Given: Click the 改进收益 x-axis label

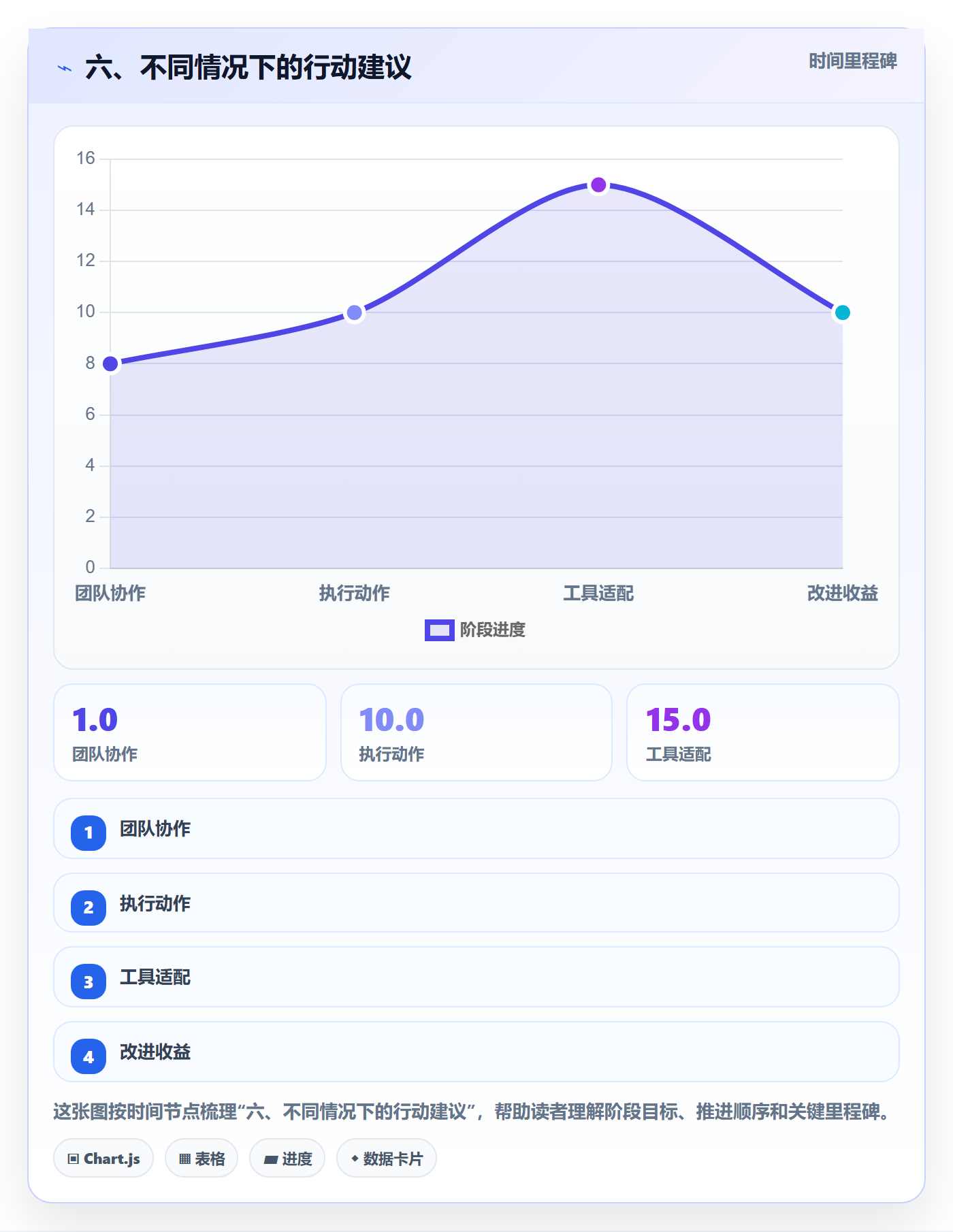Looking at the screenshot, I should pyautogui.click(x=842, y=594).
